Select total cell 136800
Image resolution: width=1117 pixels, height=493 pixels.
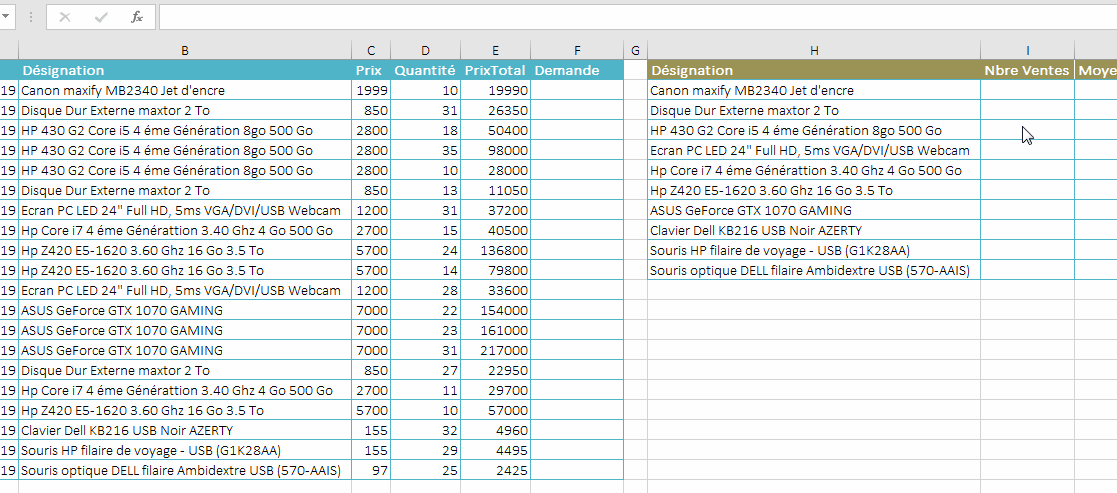pos(495,250)
